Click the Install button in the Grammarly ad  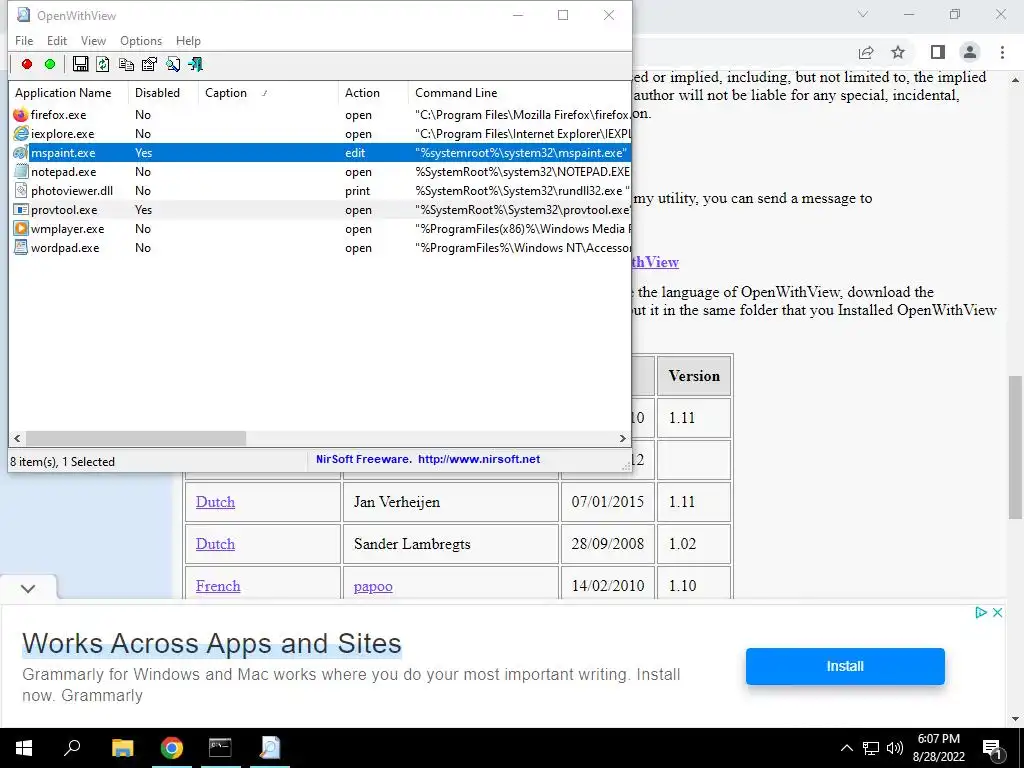point(845,666)
